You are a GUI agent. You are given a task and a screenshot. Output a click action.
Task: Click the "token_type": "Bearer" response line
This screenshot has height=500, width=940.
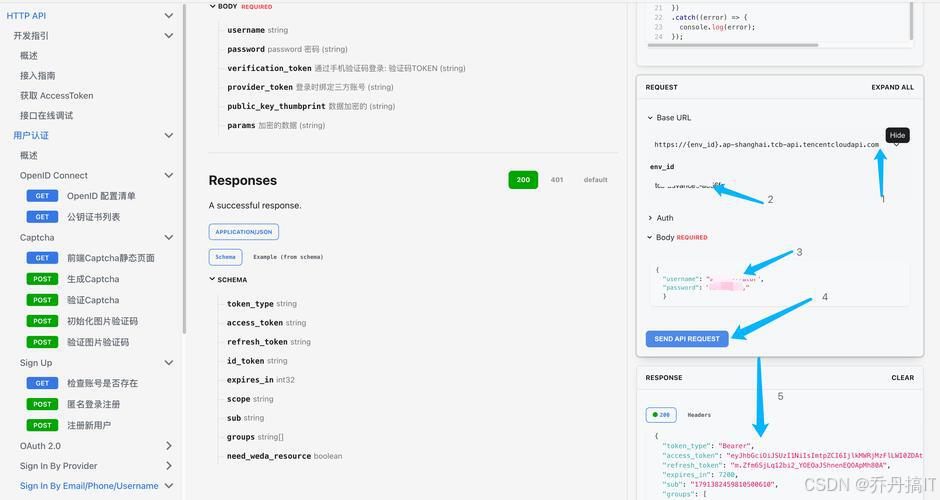(707, 446)
